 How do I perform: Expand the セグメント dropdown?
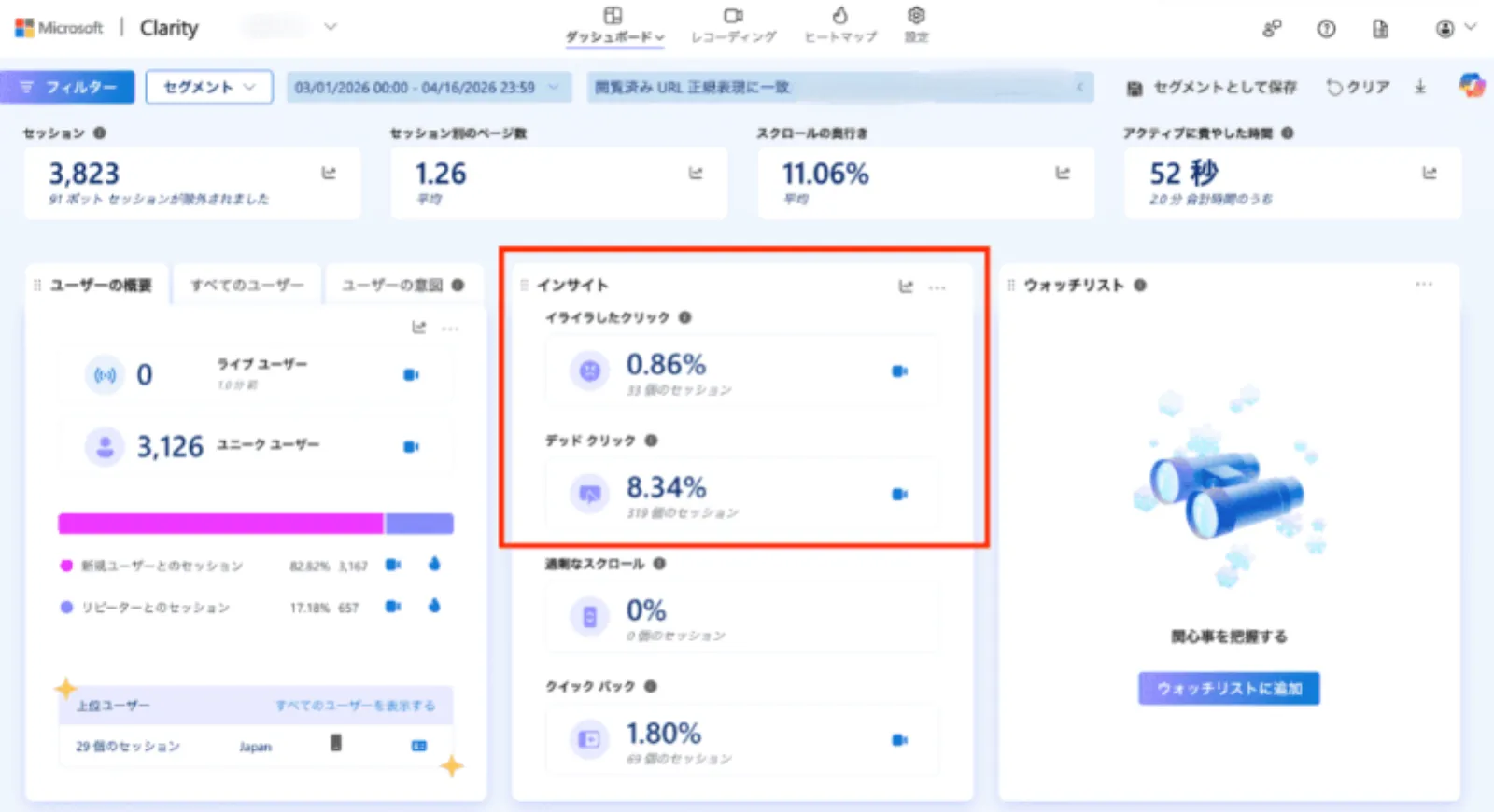pyautogui.click(x=209, y=87)
